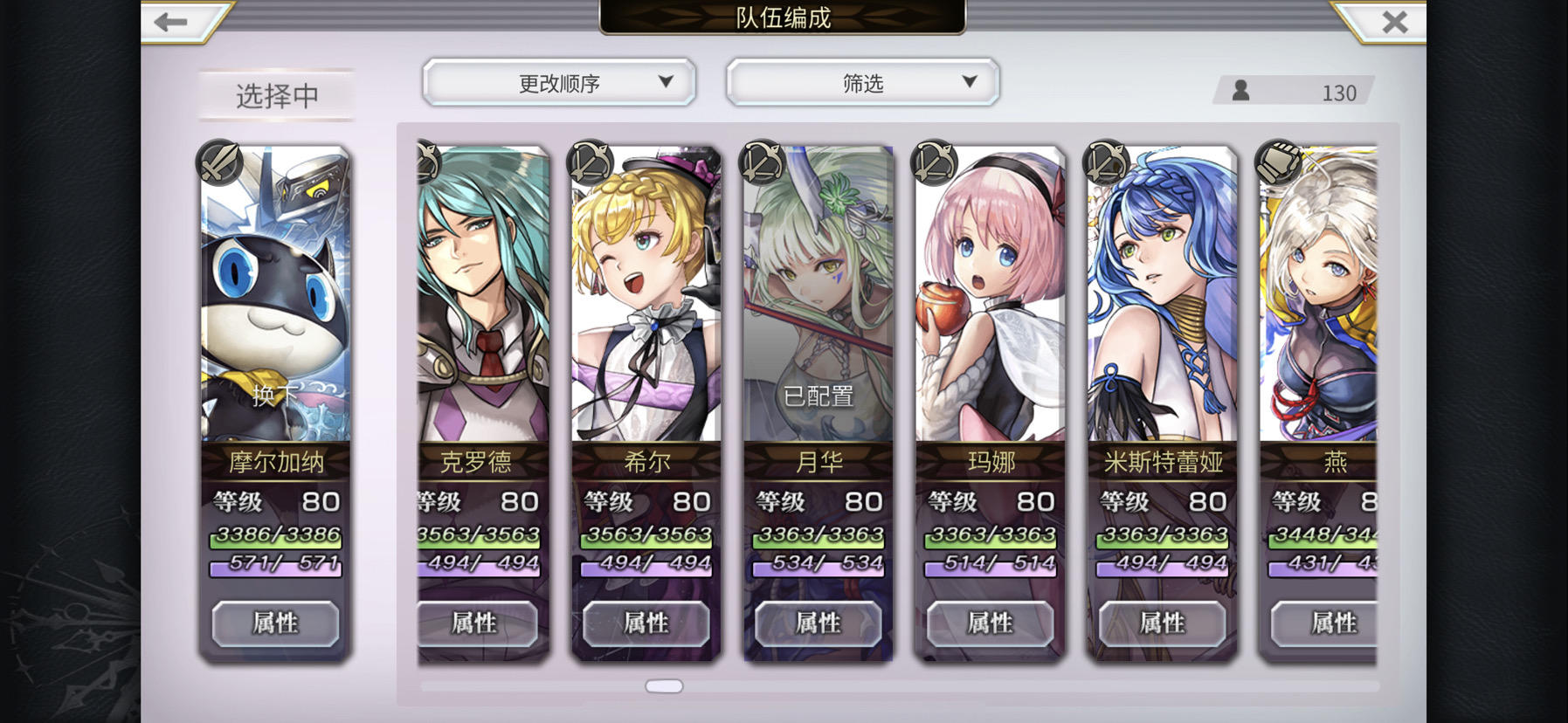The height and width of the screenshot is (723, 1568).
Task: Click the arrow on the 筛选 dropdown
Action: click(969, 82)
